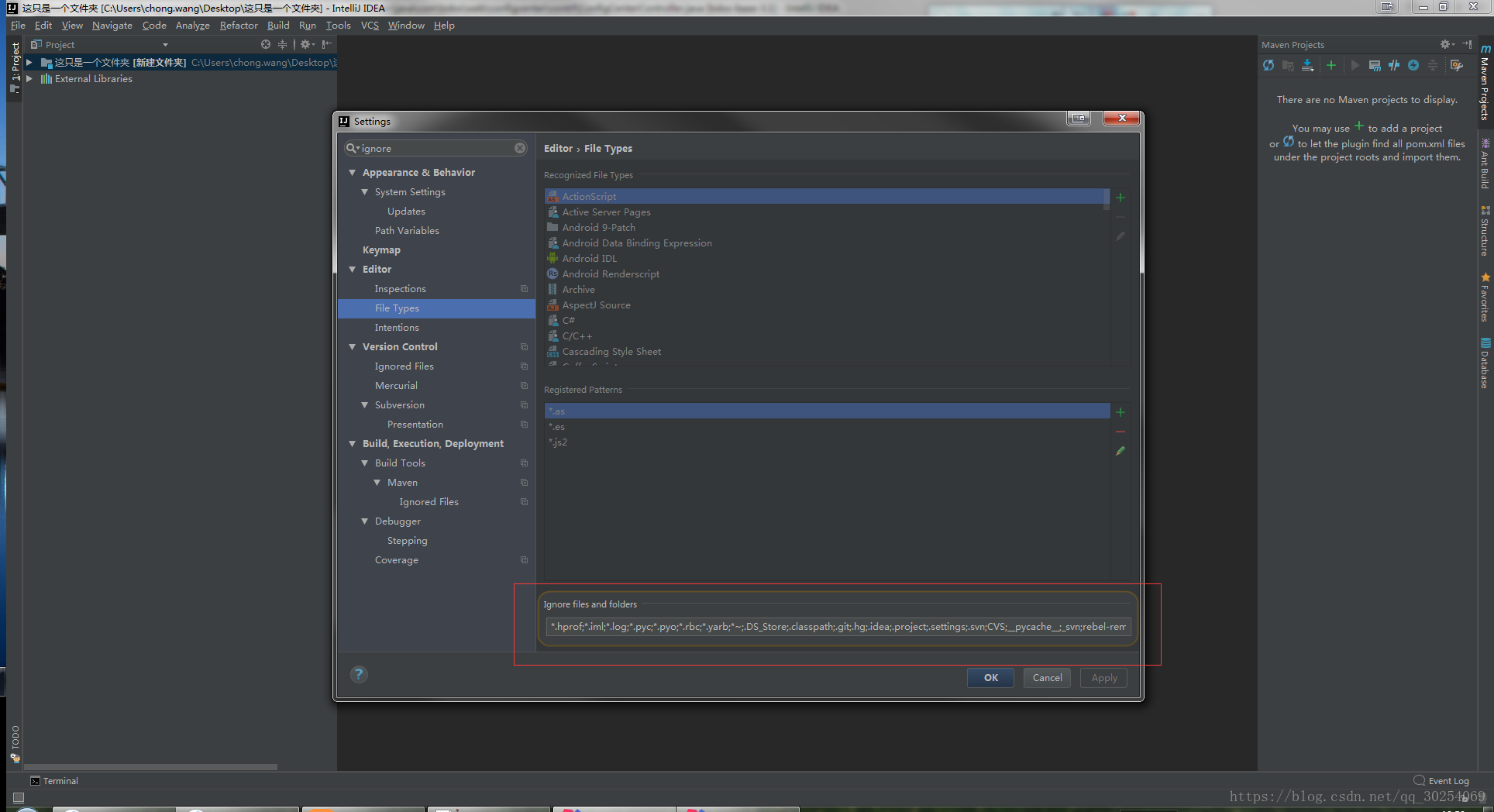This screenshot has width=1494, height=812.
Task: Click Scroll from Source icon in Project panel
Action: click(x=266, y=44)
